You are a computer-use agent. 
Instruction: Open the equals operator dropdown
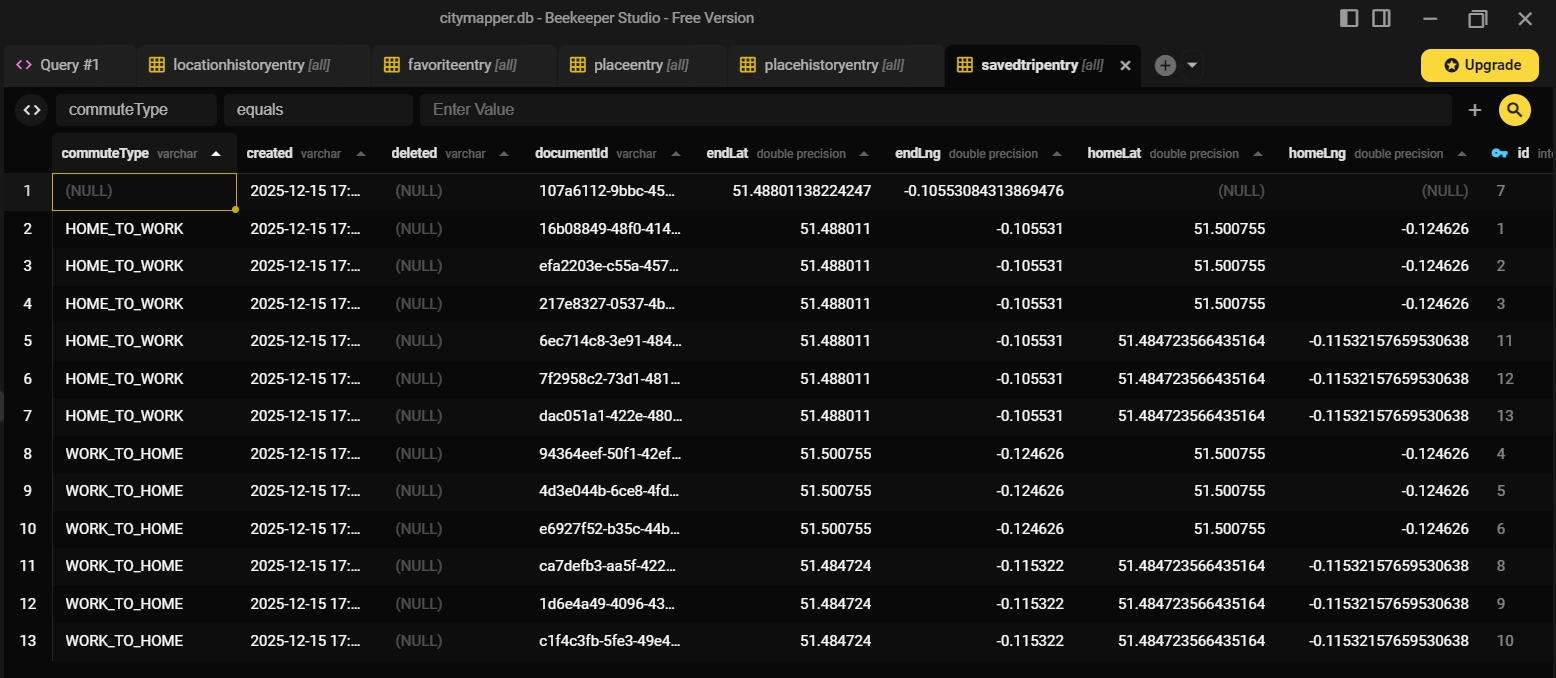tap(318, 110)
